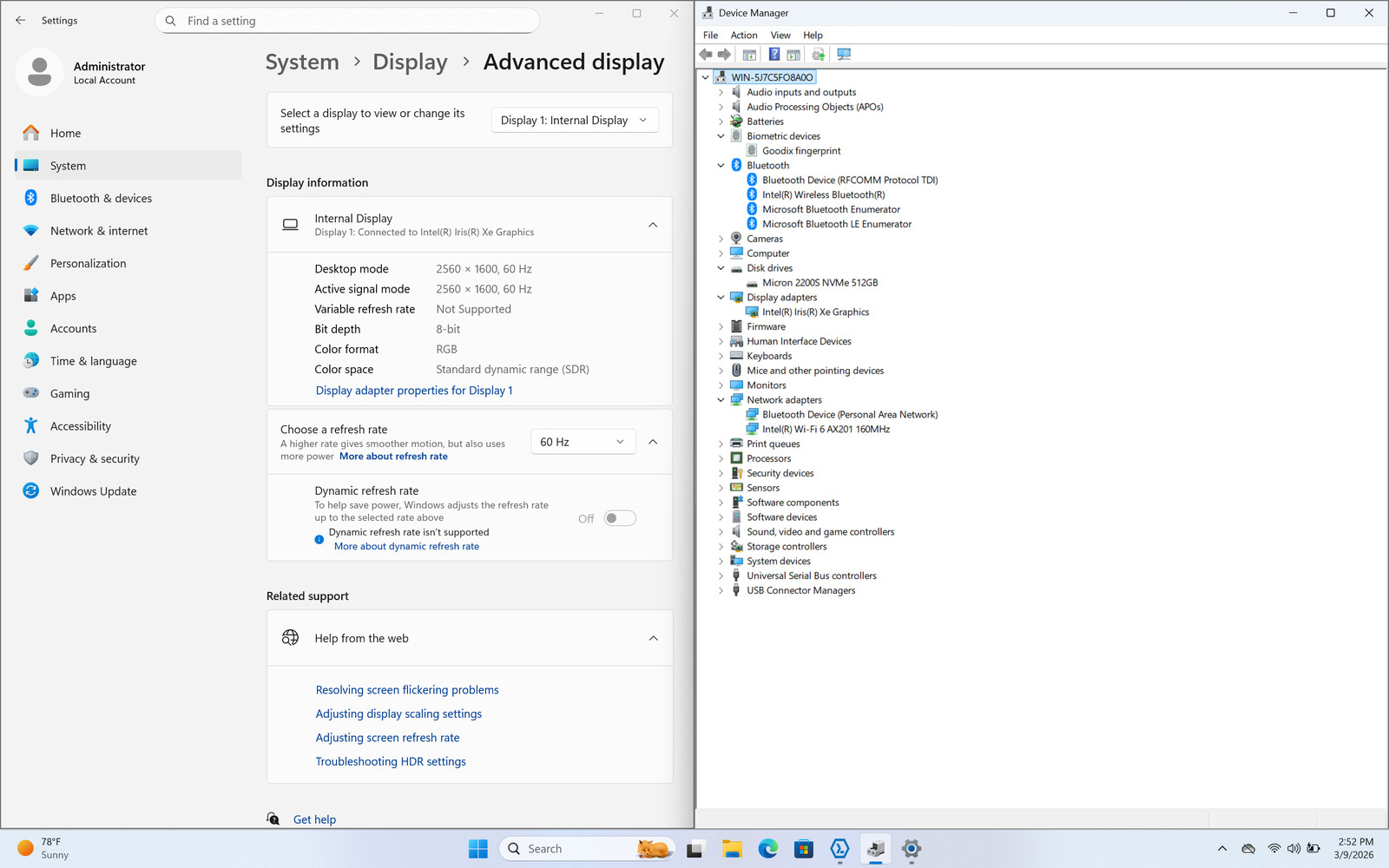The width and height of the screenshot is (1389, 868).
Task: Click the System breadcrumb link
Action: click(302, 62)
